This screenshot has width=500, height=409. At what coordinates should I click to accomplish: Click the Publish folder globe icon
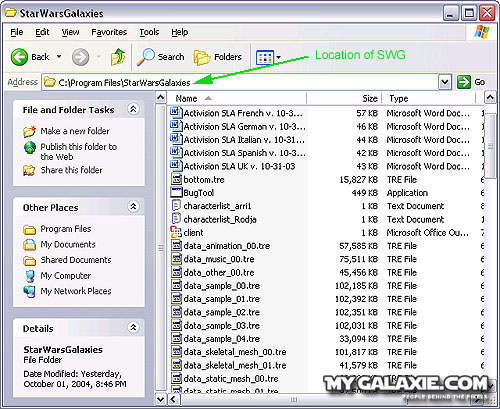pos(29,147)
